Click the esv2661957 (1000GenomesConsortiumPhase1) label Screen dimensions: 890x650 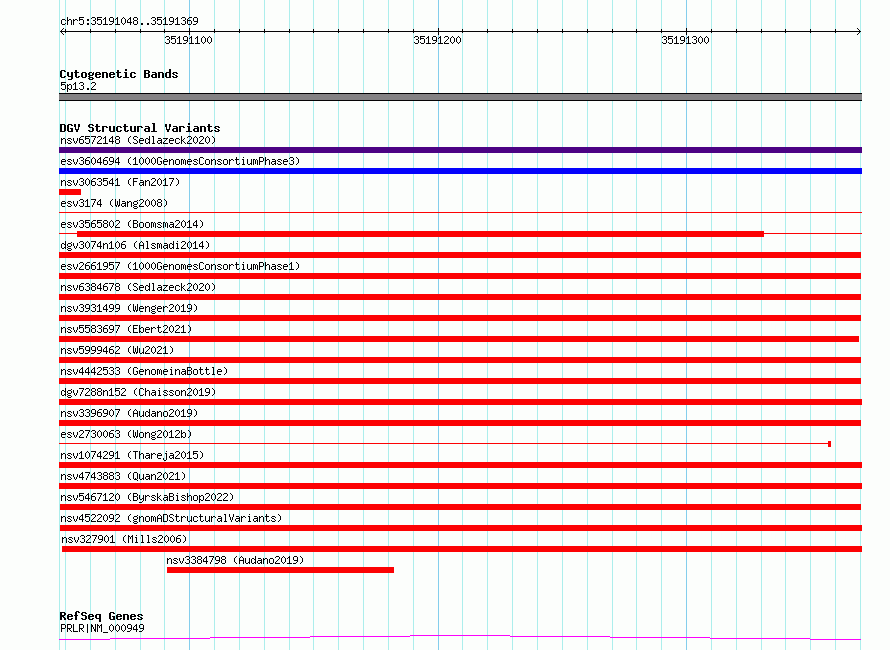180,266
